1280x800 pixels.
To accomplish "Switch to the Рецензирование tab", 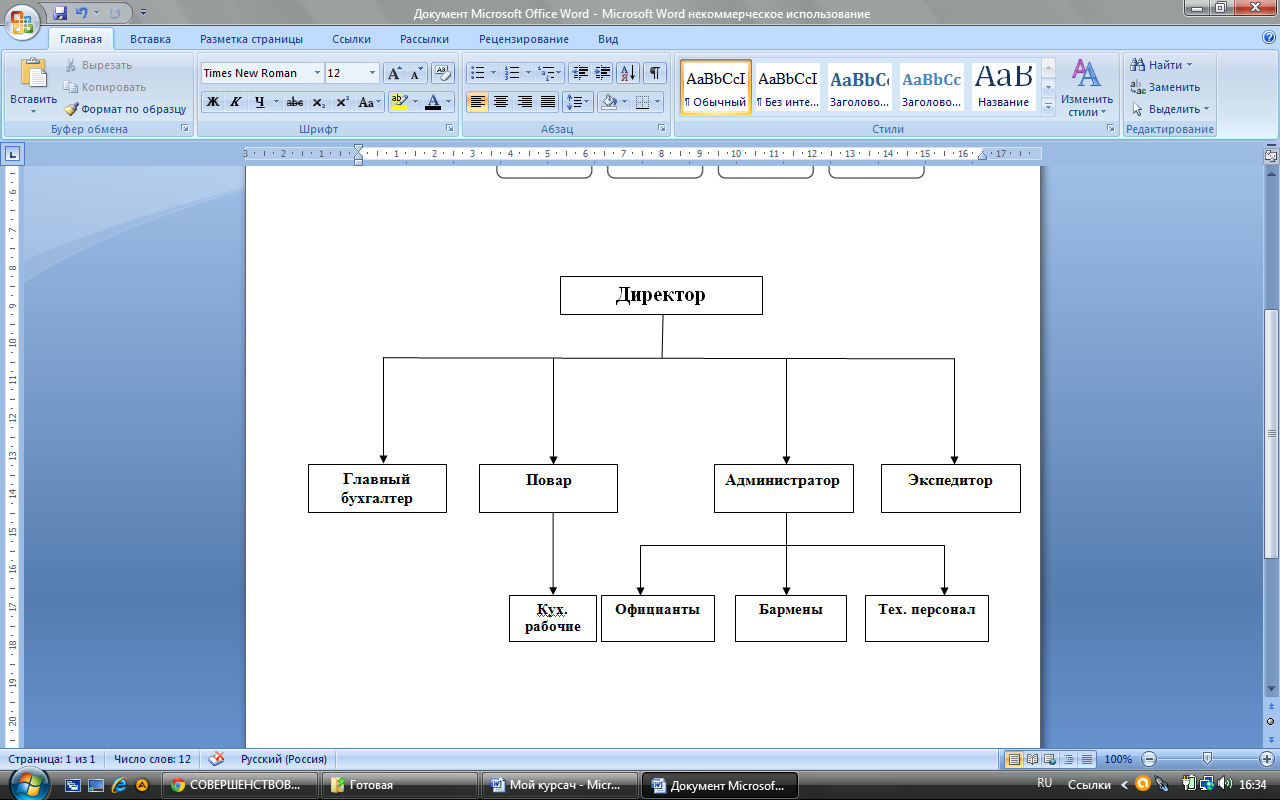I will [x=523, y=39].
